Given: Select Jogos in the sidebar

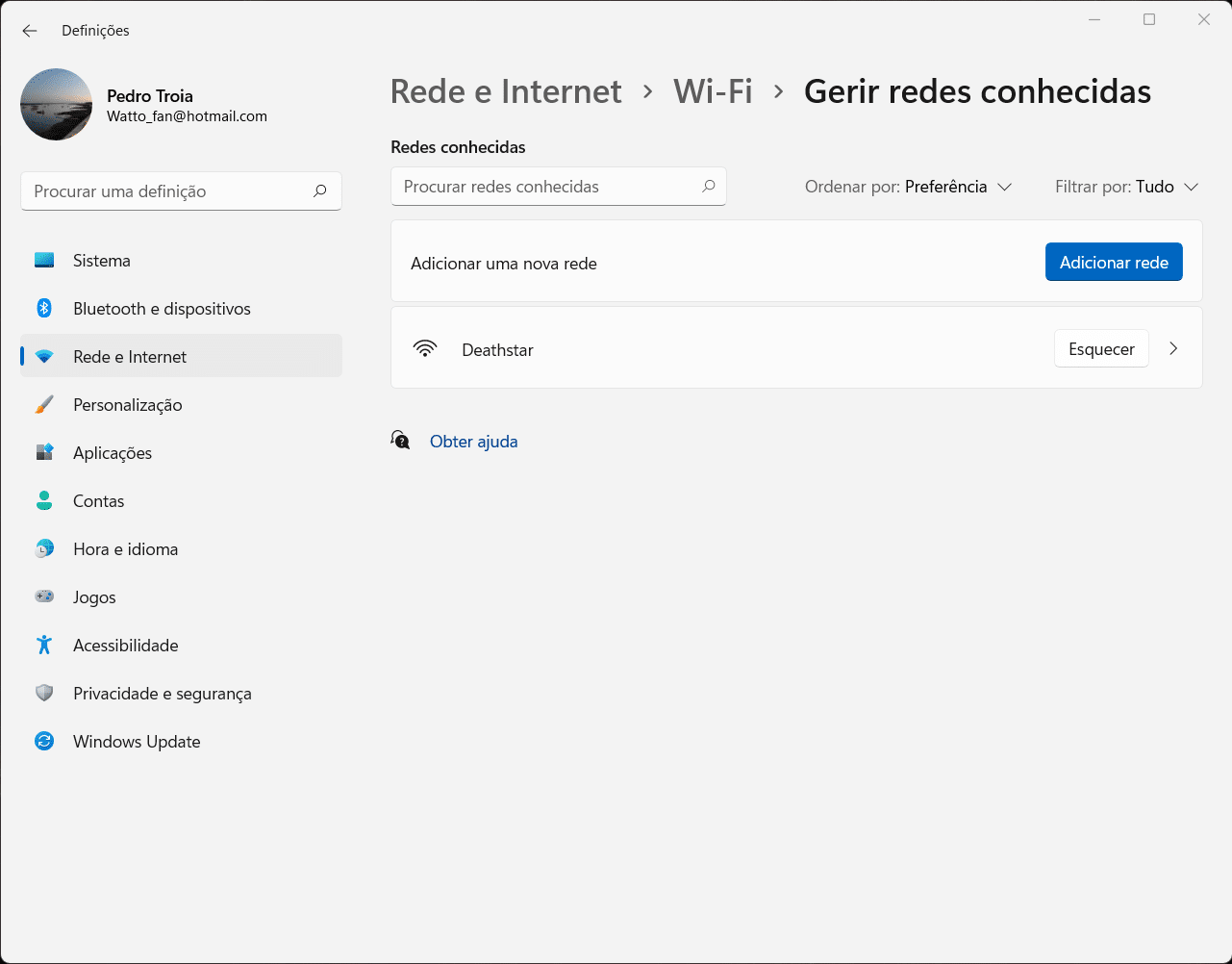Looking at the screenshot, I should tap(94, 597).
